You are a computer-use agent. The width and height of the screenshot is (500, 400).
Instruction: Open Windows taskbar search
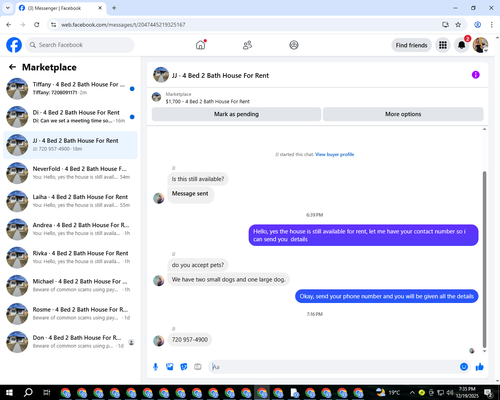click(x=28, y=392)
